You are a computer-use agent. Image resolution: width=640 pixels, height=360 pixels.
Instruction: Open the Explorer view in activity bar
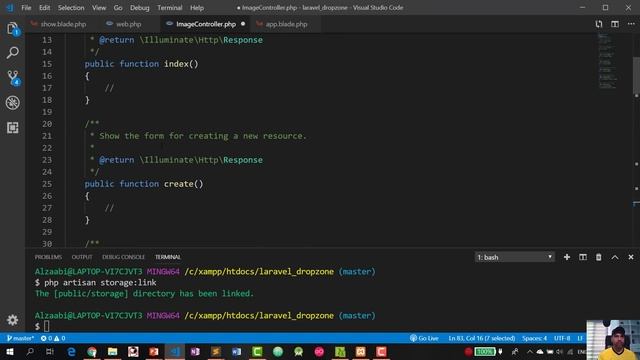click(x=13, y=29)
